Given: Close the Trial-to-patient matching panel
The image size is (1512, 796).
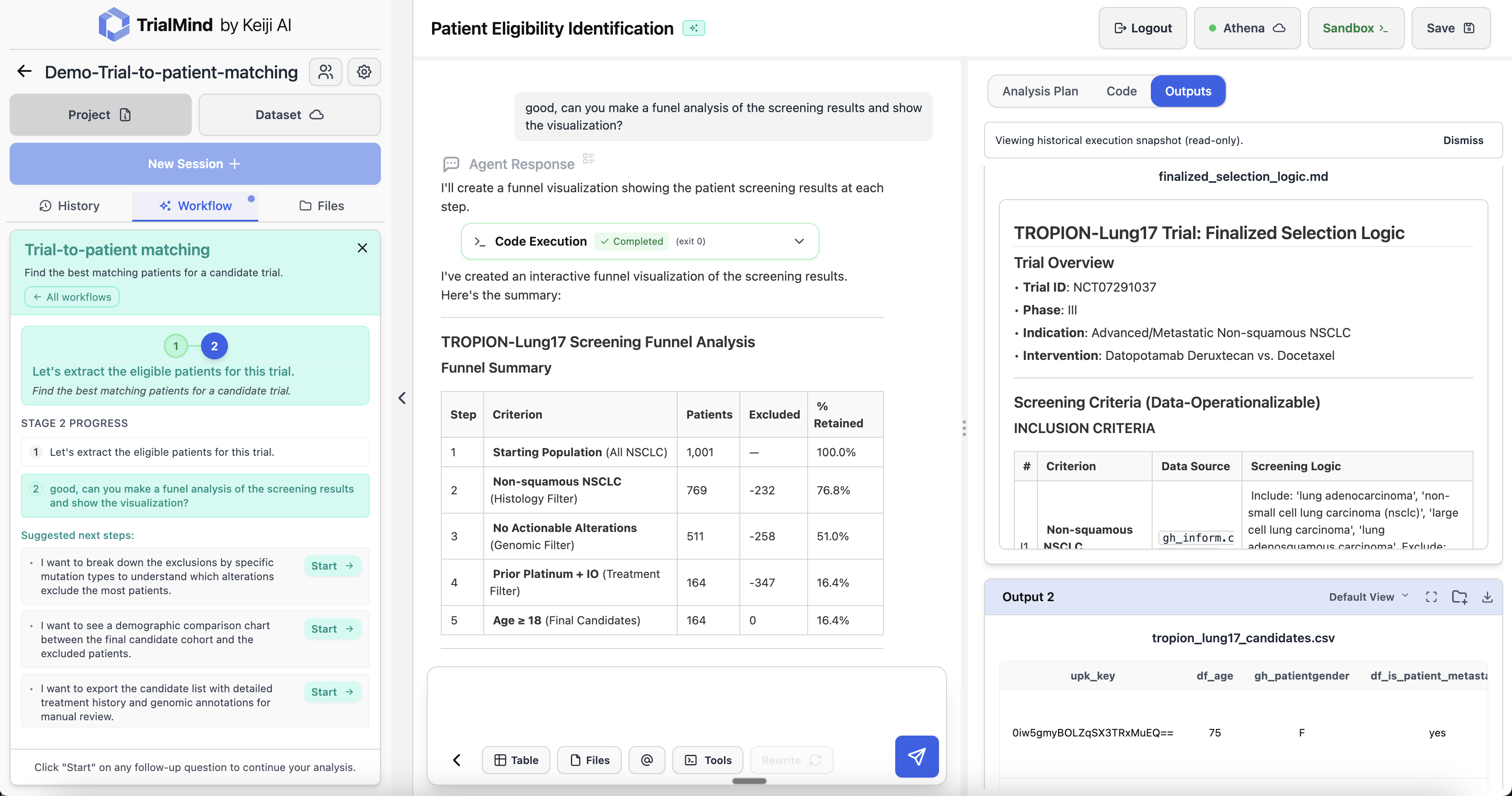Looking at the screenshot, I should 362,248.
